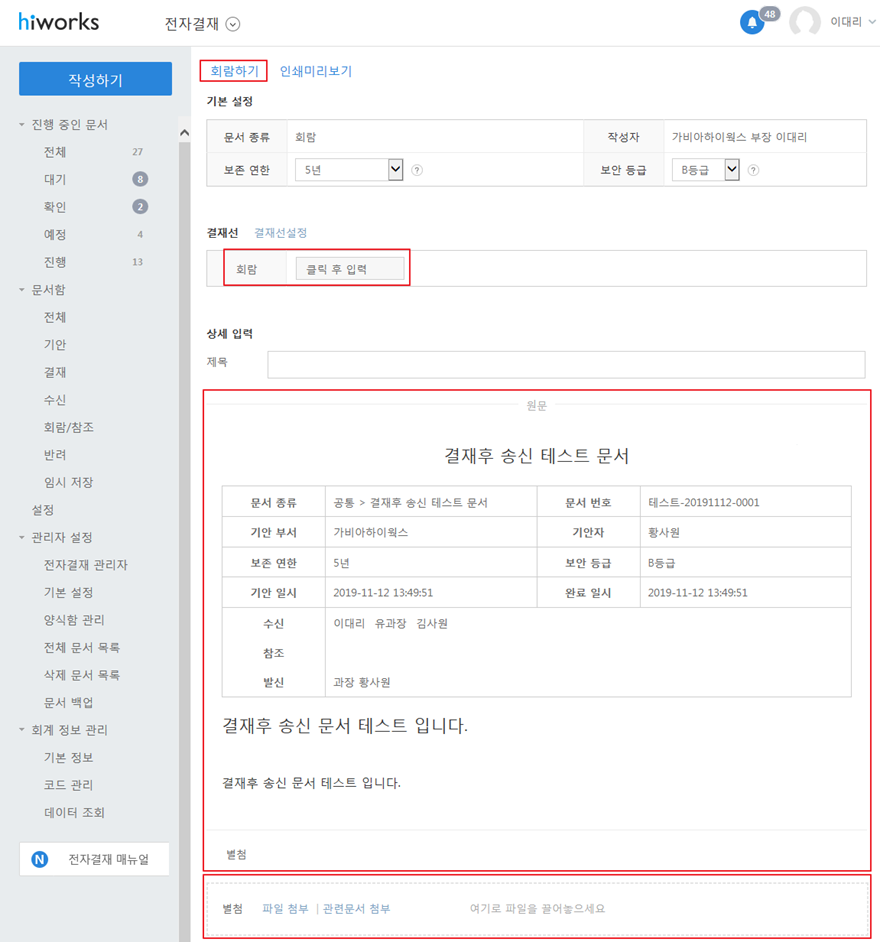Open the 기안 document box
The image size is (880, 942).
pos(55,345)
